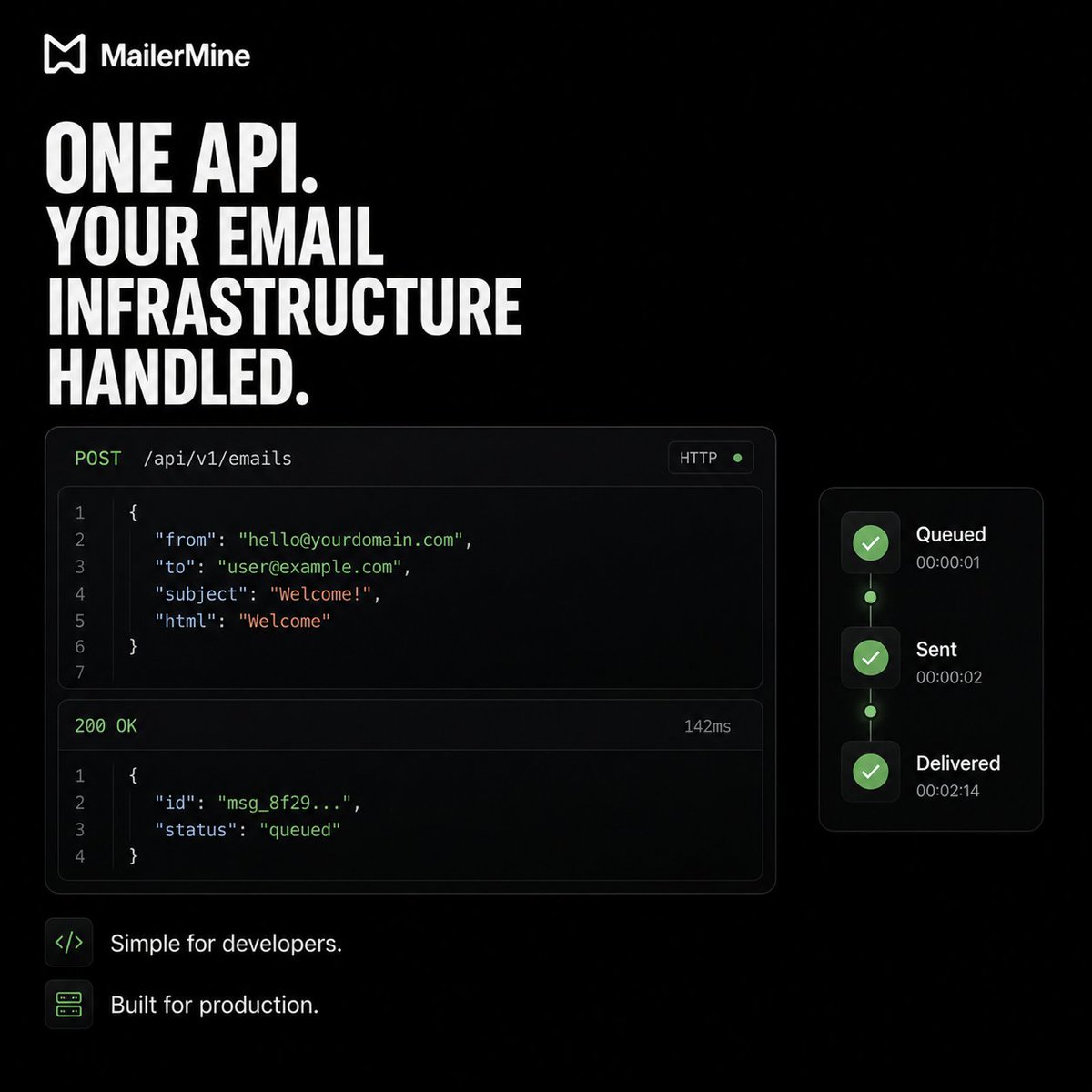This screenshot has height=1092, width=1092.
Task: Click the "to" key in request body
Action: [x=175, y=567]
